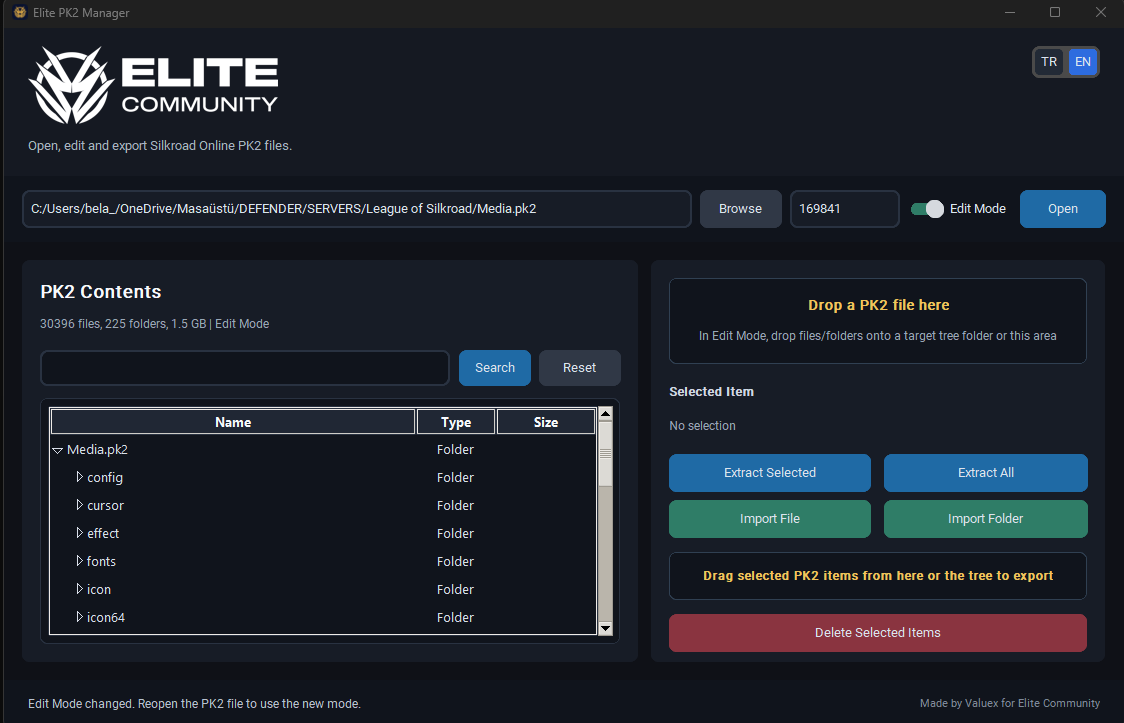This screenshot has height=723, width=1124.
Task: Expand the effect folder
Action: point(80,533)
